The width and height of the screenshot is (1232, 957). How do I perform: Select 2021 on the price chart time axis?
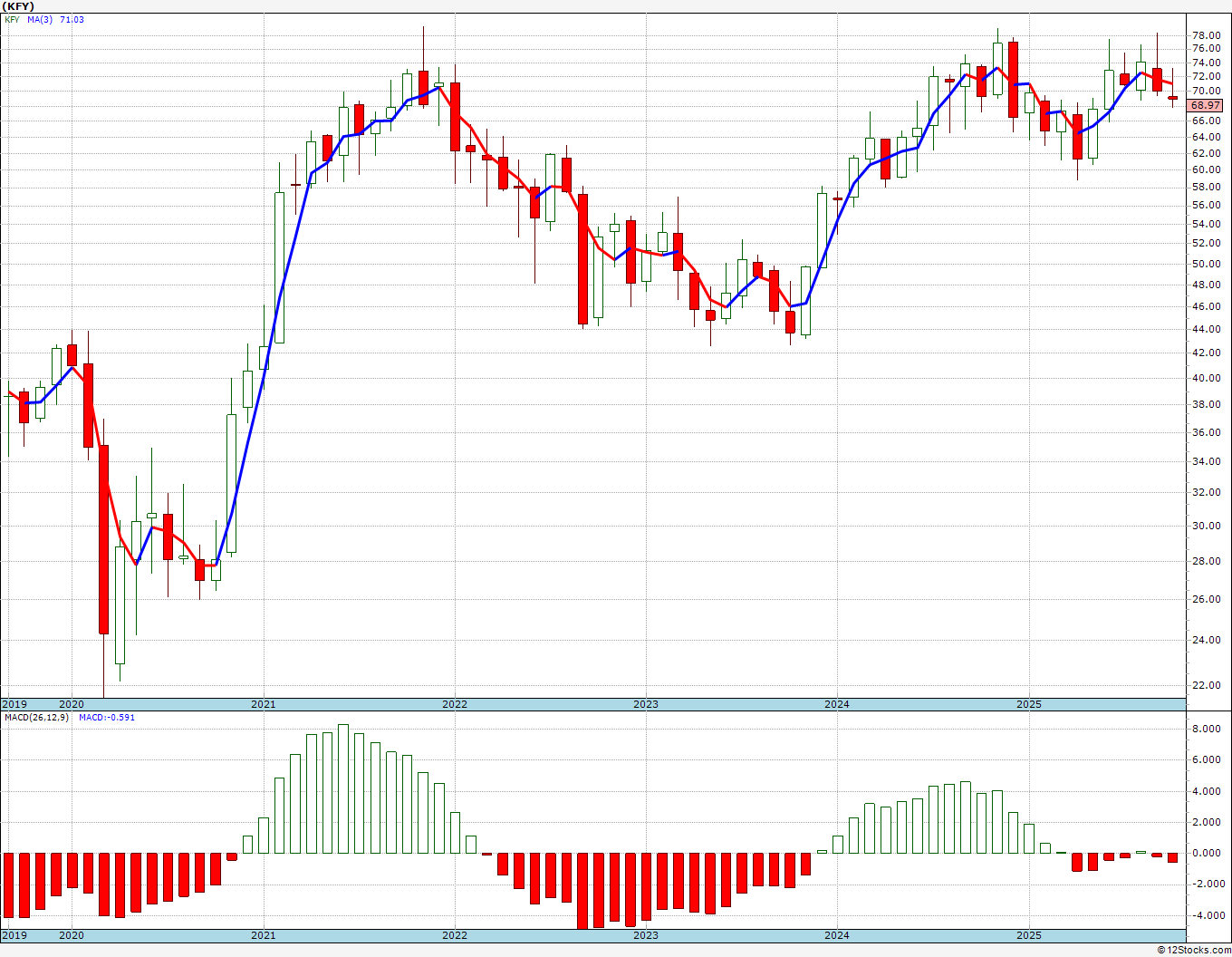tap(263, 704)
